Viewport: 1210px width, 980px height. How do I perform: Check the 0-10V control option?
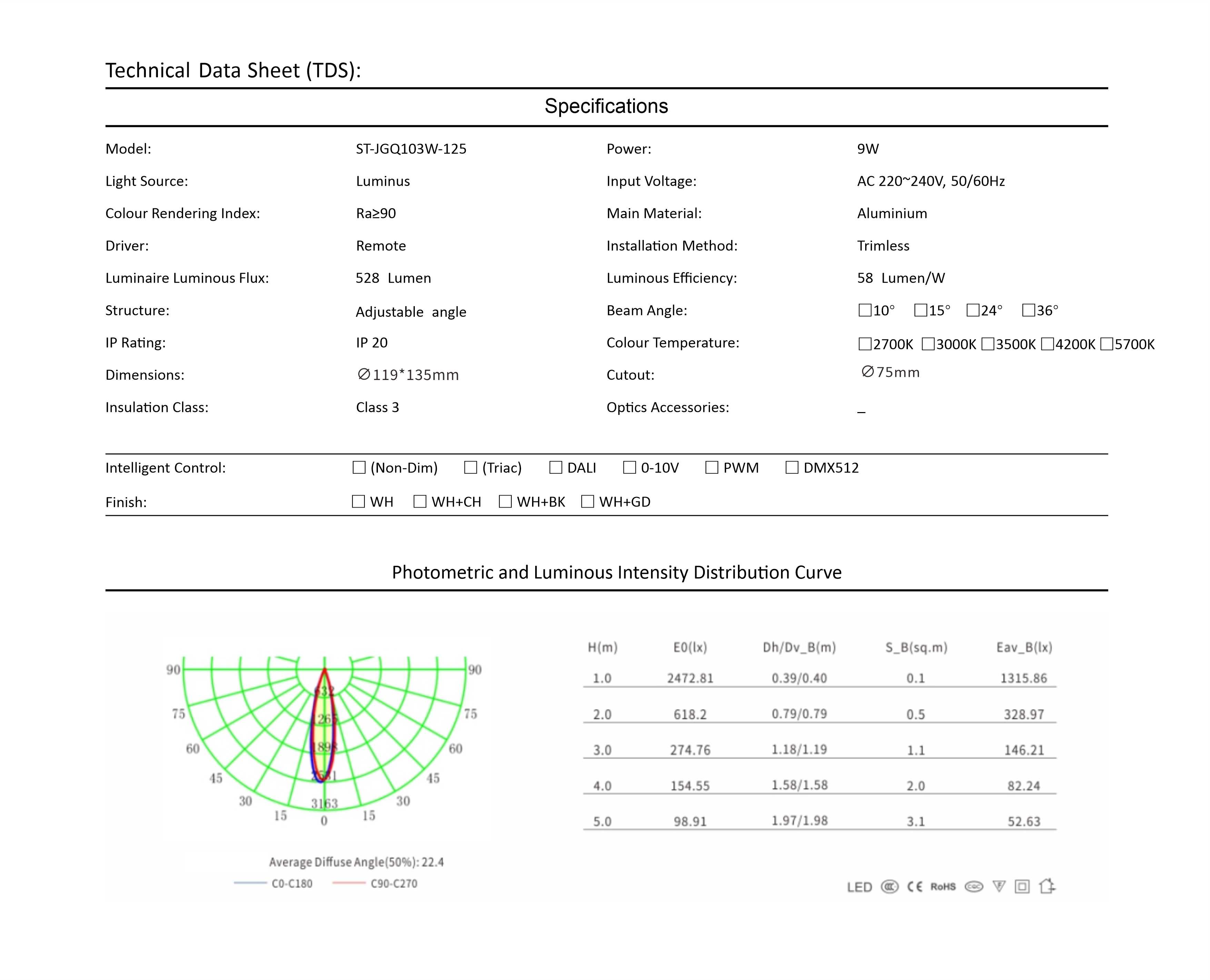pyautogui.click(x=630, y=468)
